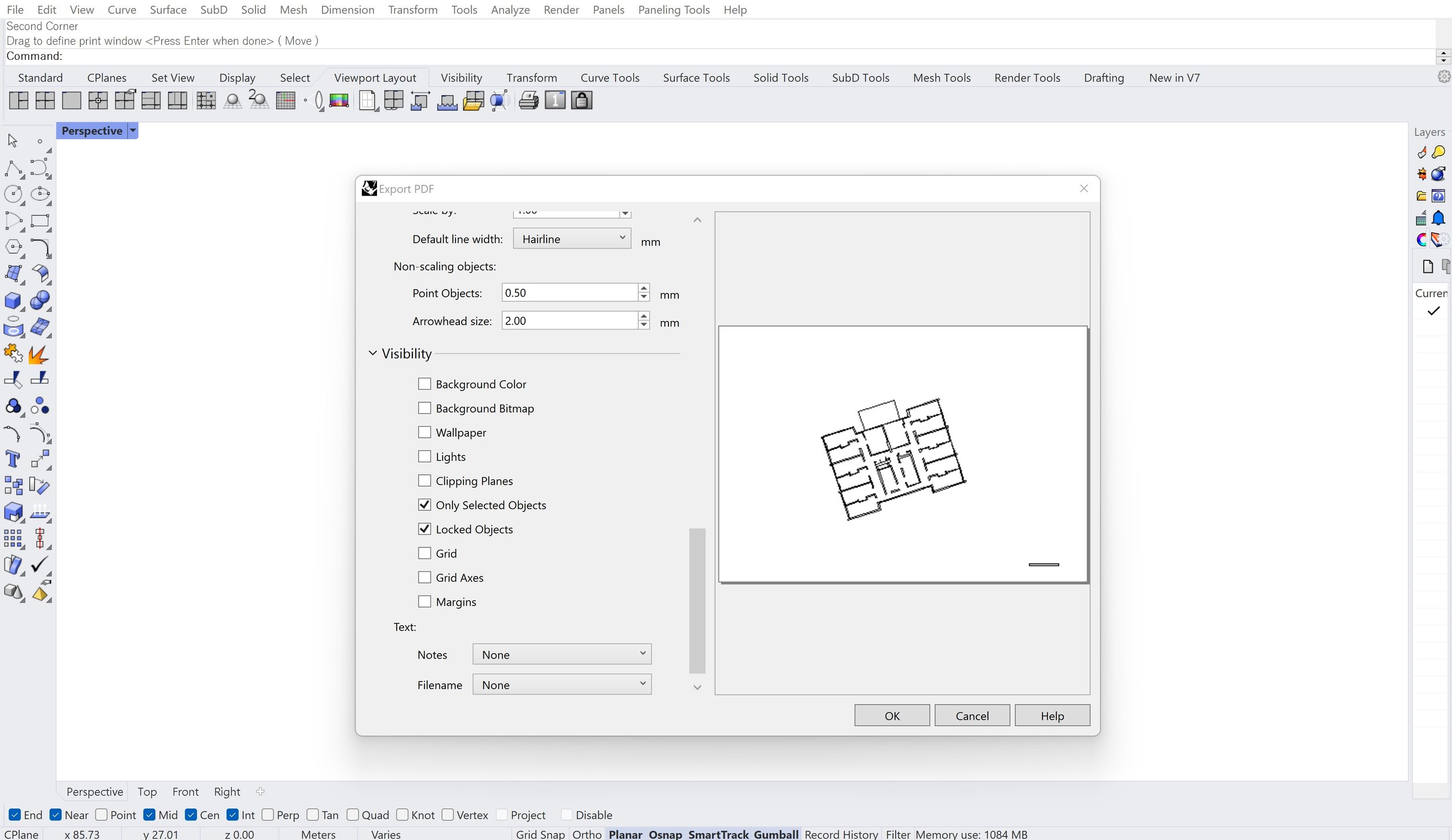Expand command history with the down arrow
This screenshot has height=840, width=1452.
(1443, 60)
